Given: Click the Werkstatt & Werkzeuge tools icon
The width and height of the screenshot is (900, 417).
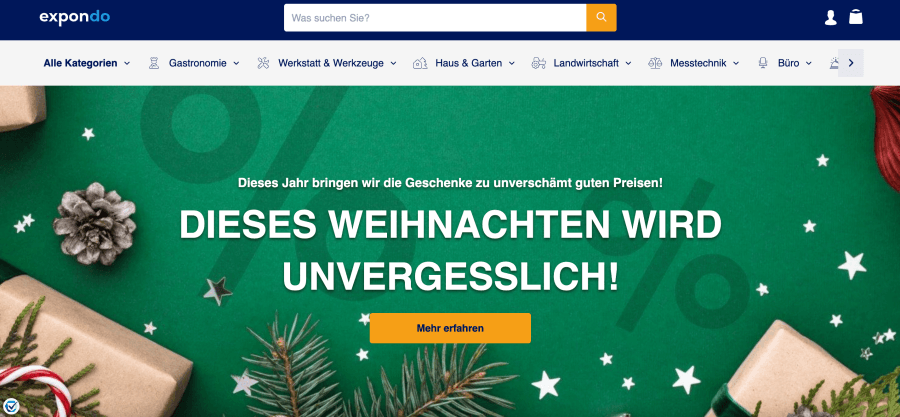Looking at the screenshot, I should 263,63.
